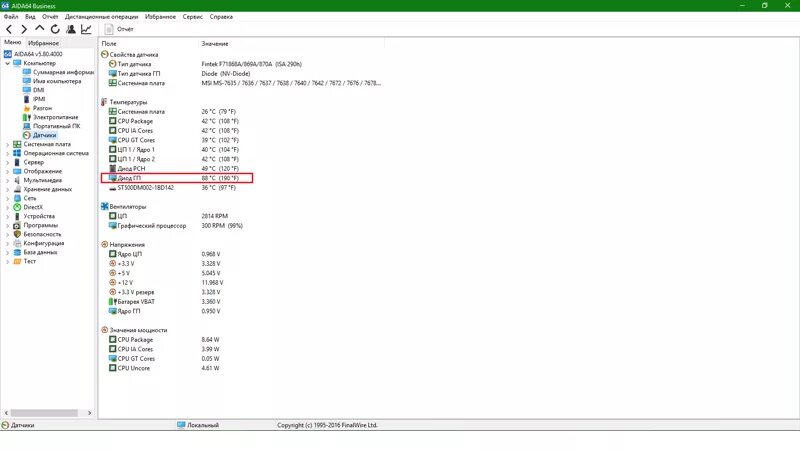The height and width of the screenshot is (450, 800).
Task: Select the ЦП 1 / Ядро 1 row
Action: 173,149
